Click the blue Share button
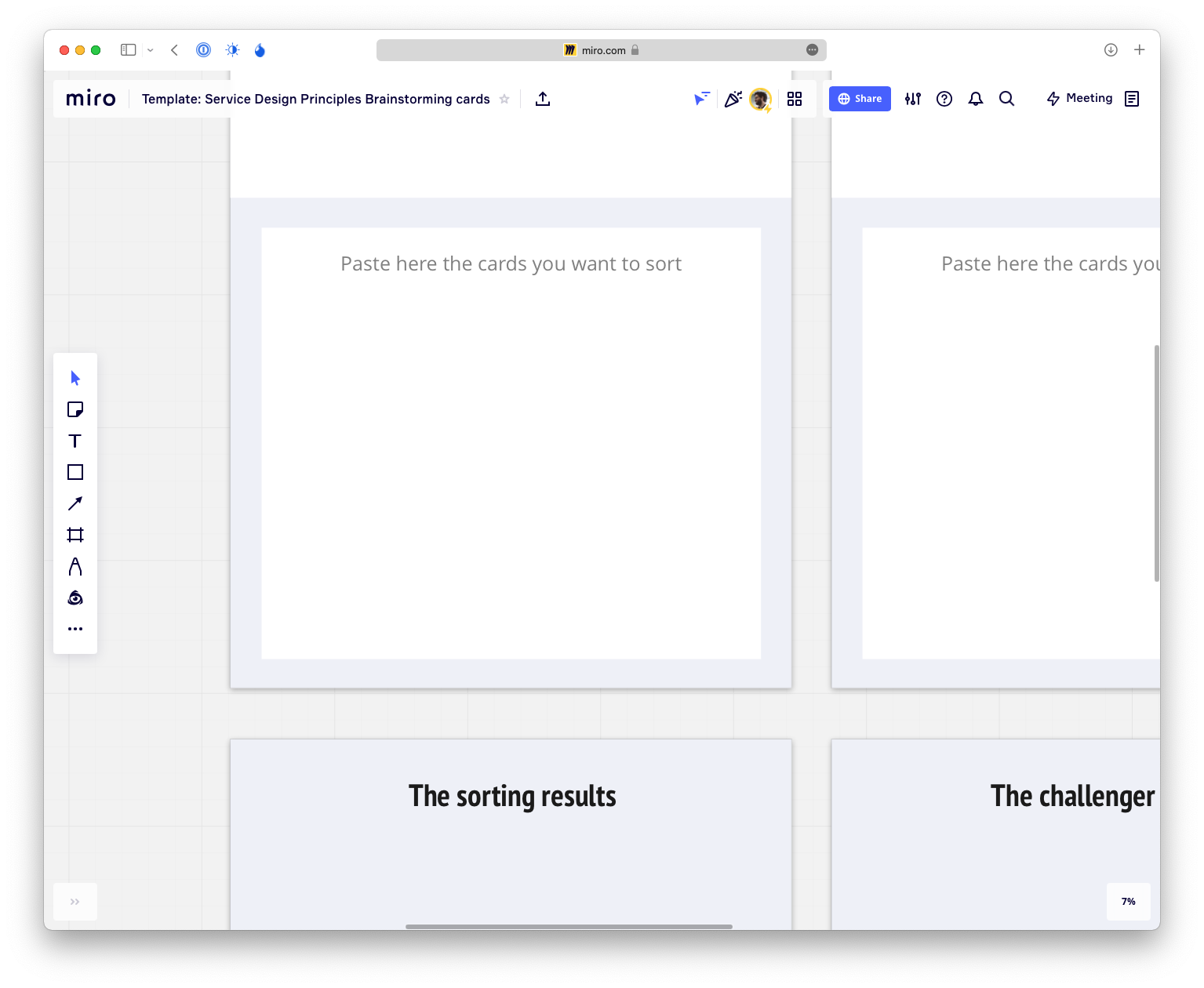This screenshot has height=988, width=1204. coord(860,99)
